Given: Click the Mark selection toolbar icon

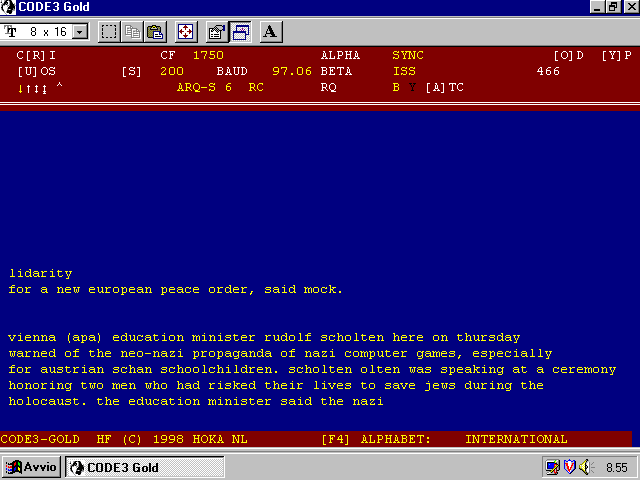Looking at the screenshot, I should pyautogui.click(x=109, y=32).
